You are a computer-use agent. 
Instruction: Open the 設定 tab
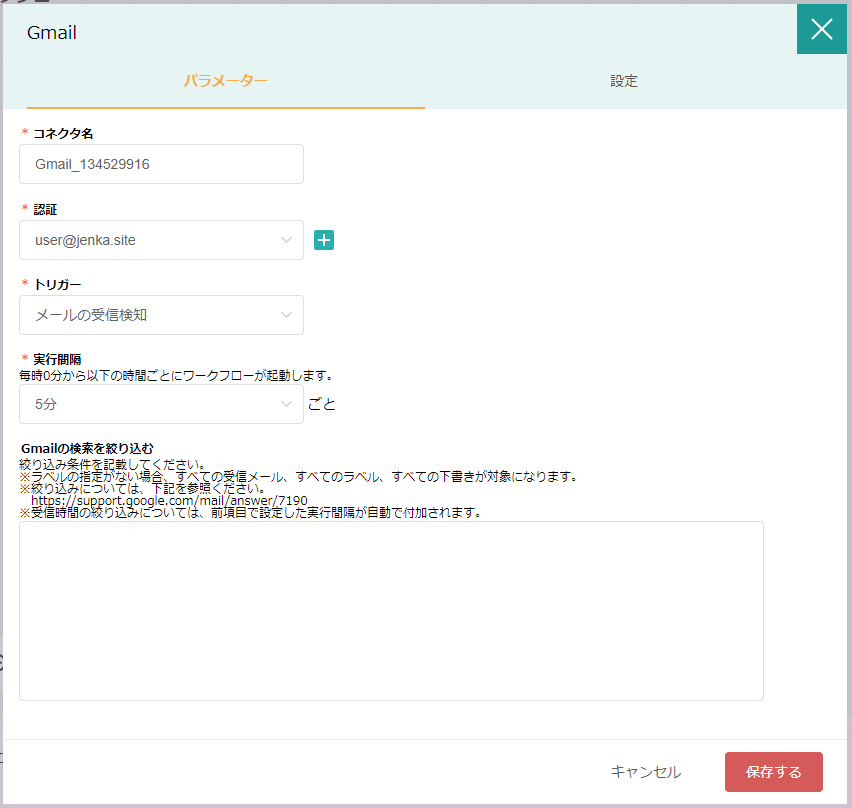(623, 81)
